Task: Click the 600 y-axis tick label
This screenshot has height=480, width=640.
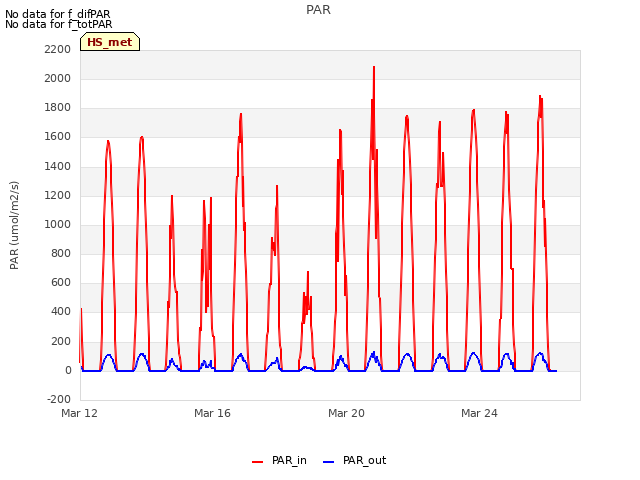Action: (61, 283)
